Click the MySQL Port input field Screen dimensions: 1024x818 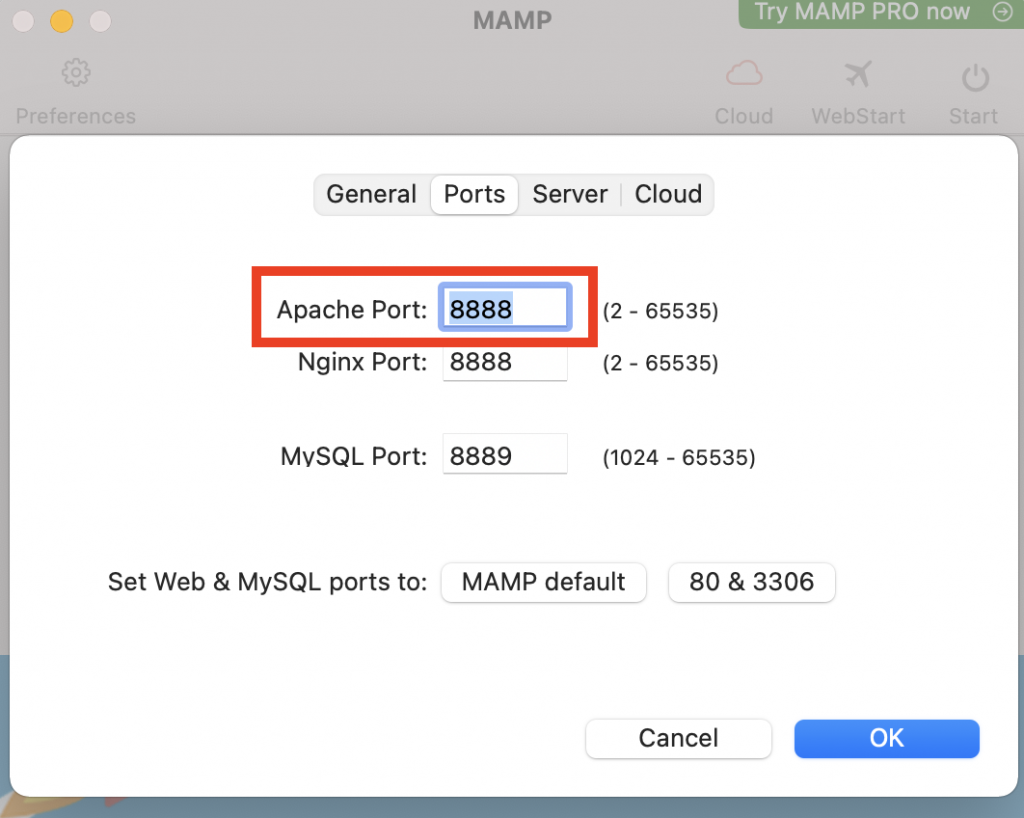[x=505, y=454]
